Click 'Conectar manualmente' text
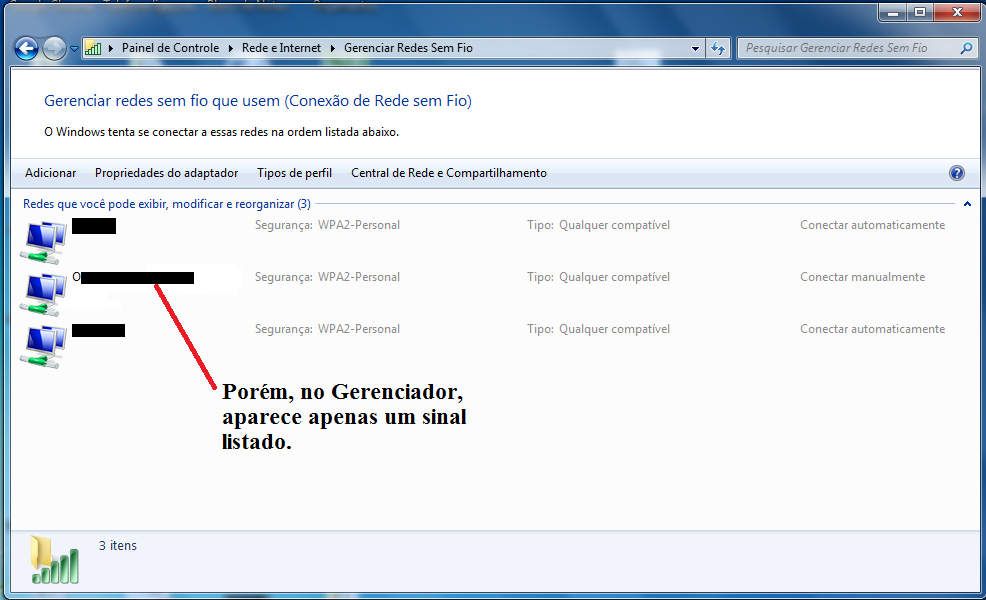This screenshot has height=600, width=986. pos(862,277)
